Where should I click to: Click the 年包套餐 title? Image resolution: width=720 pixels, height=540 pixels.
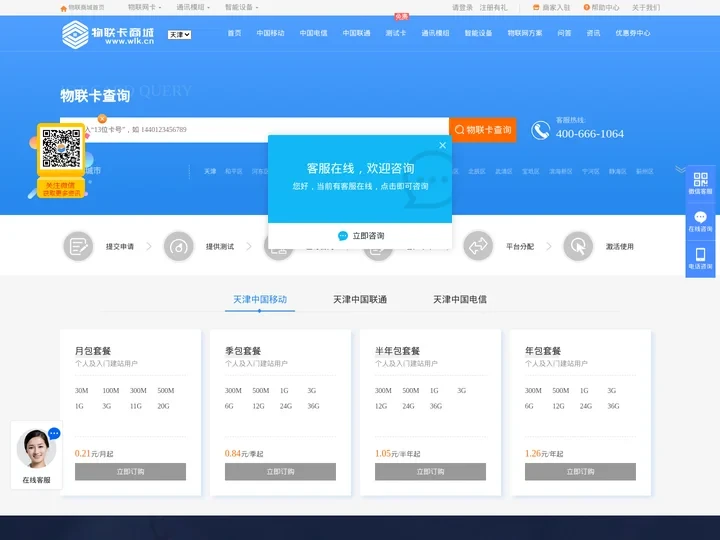543,351
